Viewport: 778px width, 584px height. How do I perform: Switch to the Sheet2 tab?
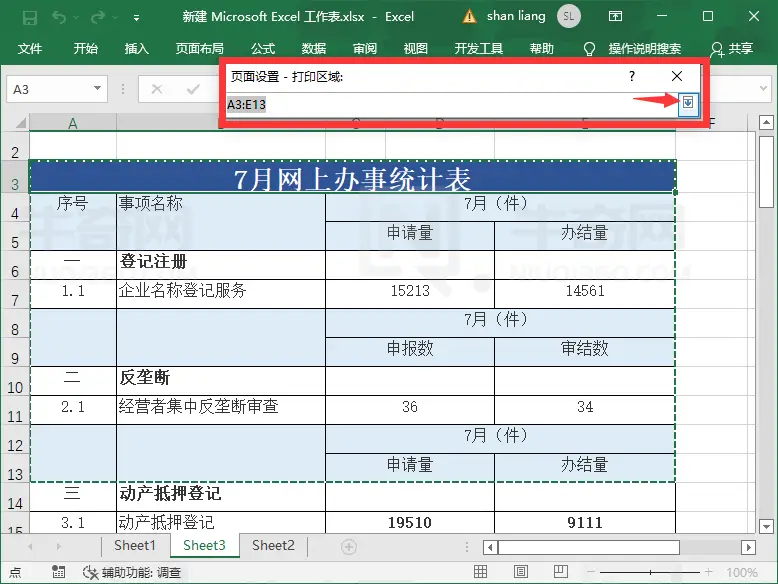(x=273, y=546)
